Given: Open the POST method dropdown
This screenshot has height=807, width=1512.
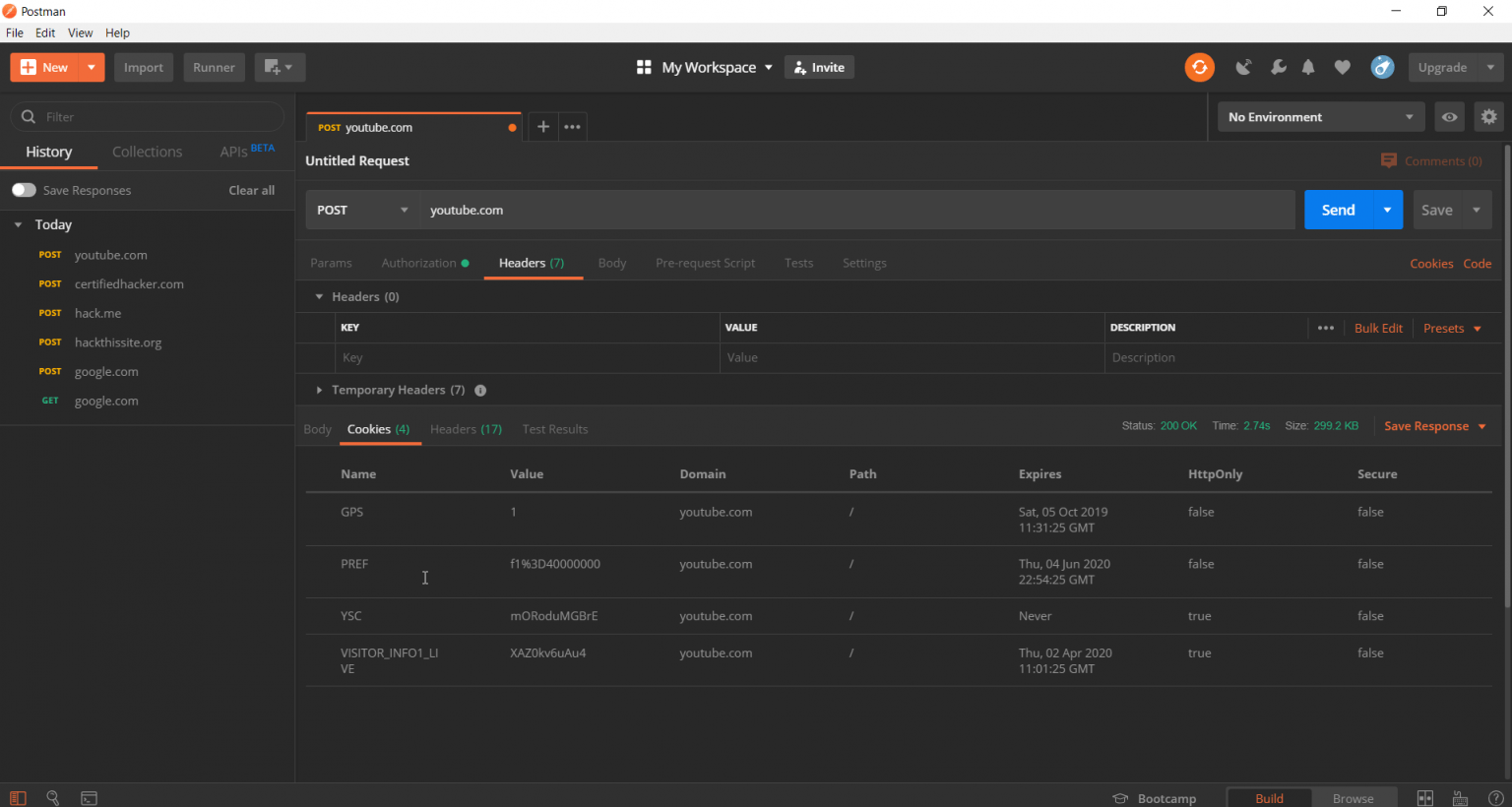Looking at the screenshot, I should pyautogui.click(x=363, y=210).
